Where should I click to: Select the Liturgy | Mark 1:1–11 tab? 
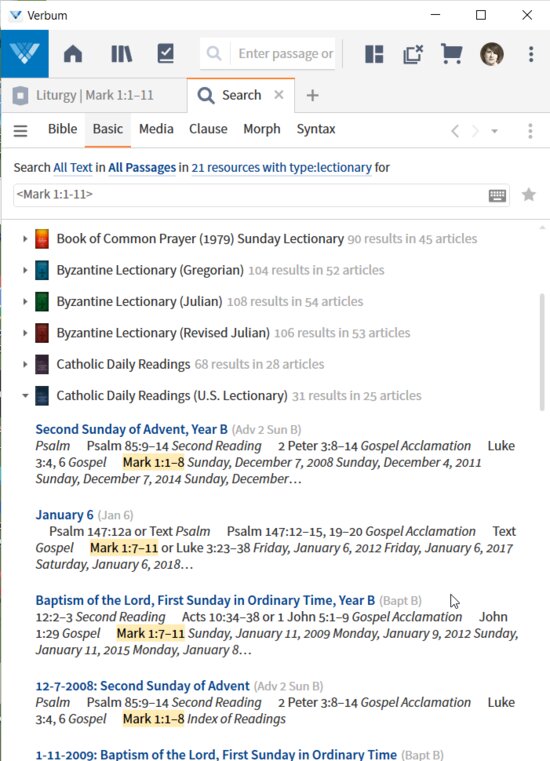(x=94, y=95)
